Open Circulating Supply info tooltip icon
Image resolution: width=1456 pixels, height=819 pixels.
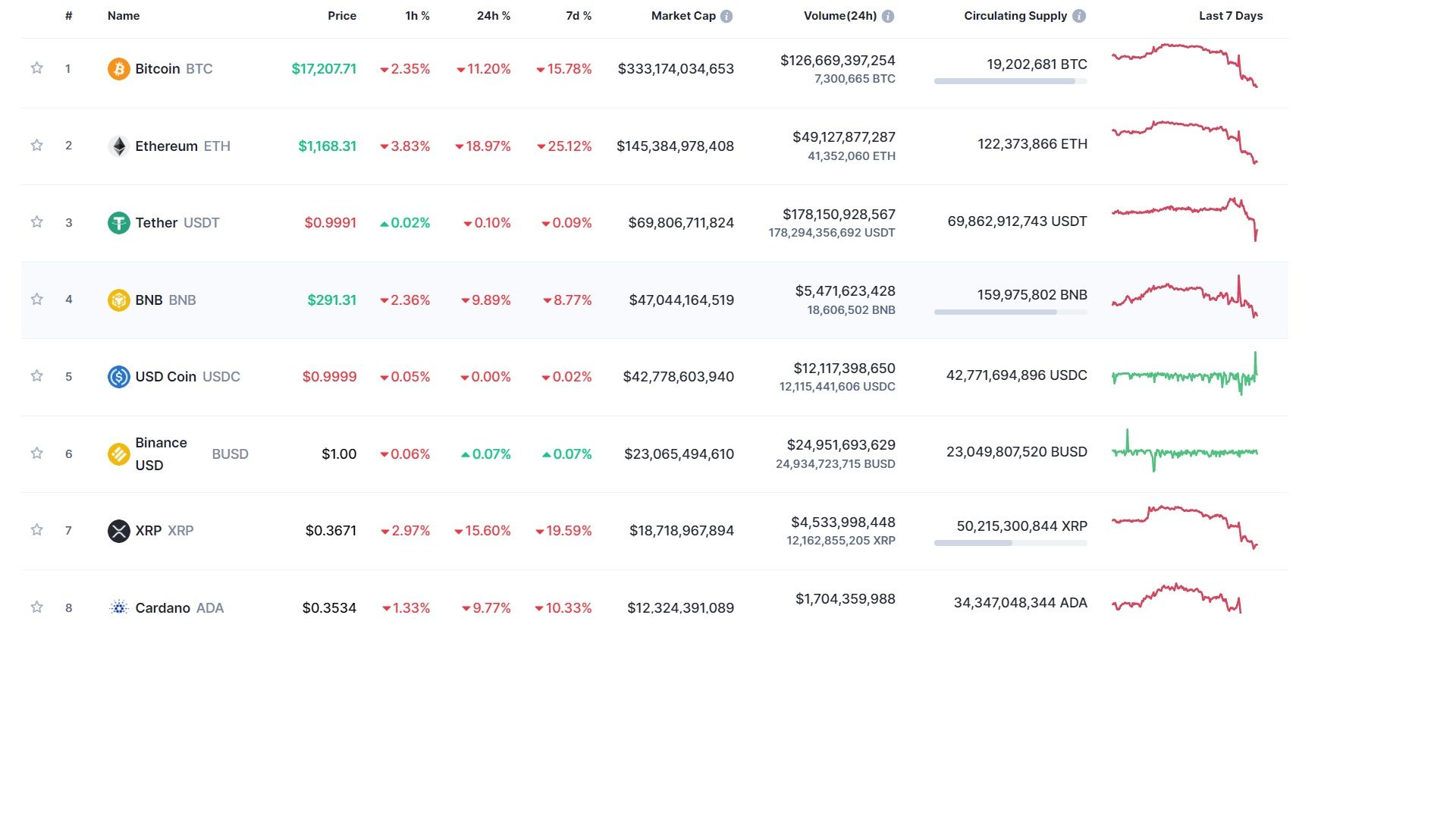[x=1079, y=16]
